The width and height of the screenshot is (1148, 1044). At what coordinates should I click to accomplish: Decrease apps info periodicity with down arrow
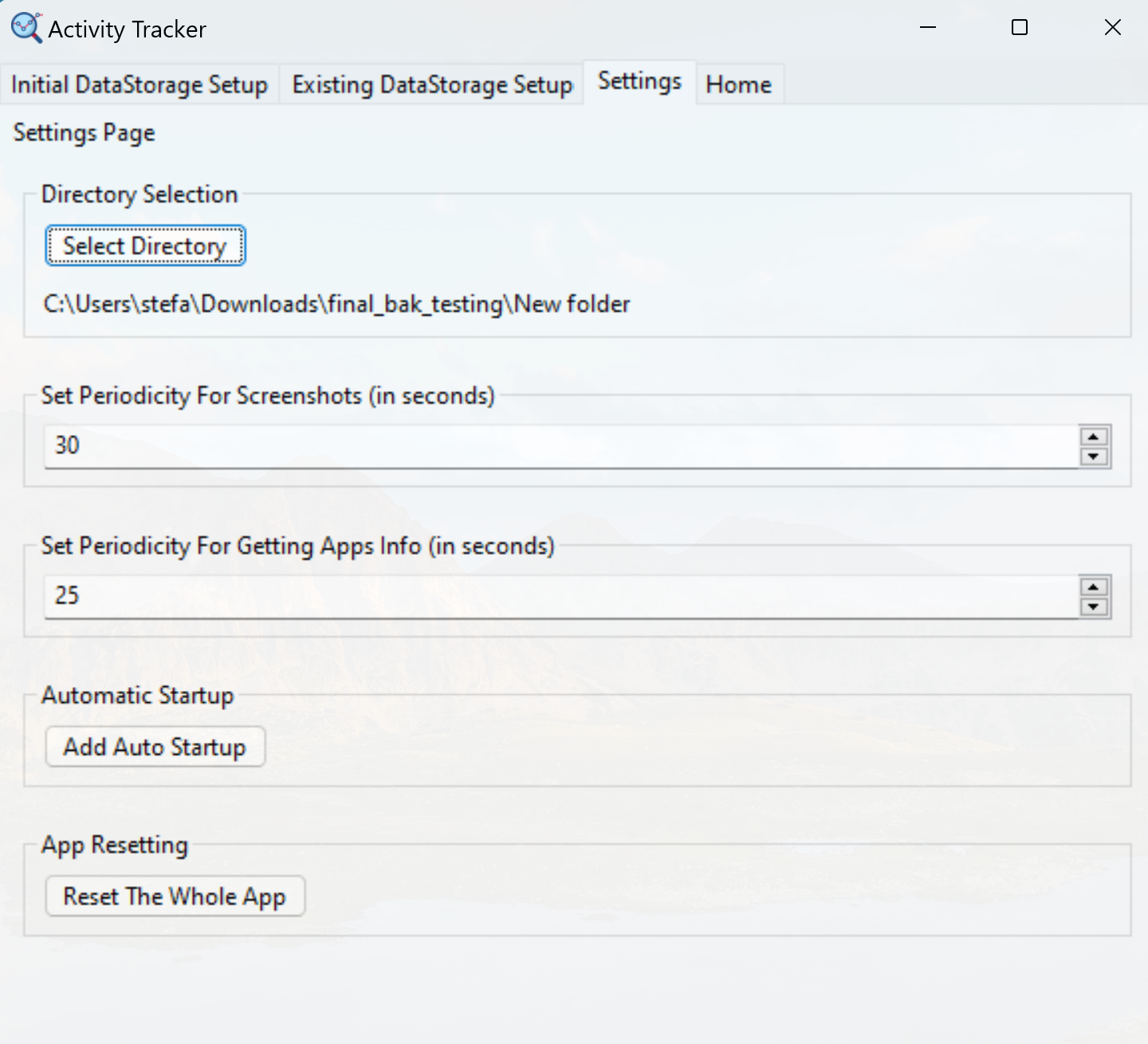click(1094, 607)
